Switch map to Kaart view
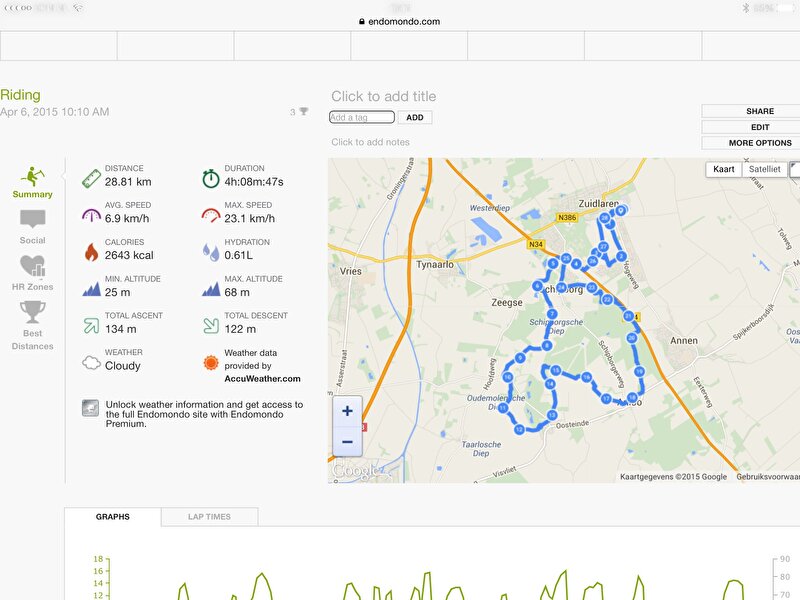The height and width of the screenshot is (600, 800). (x=723, y=169)
